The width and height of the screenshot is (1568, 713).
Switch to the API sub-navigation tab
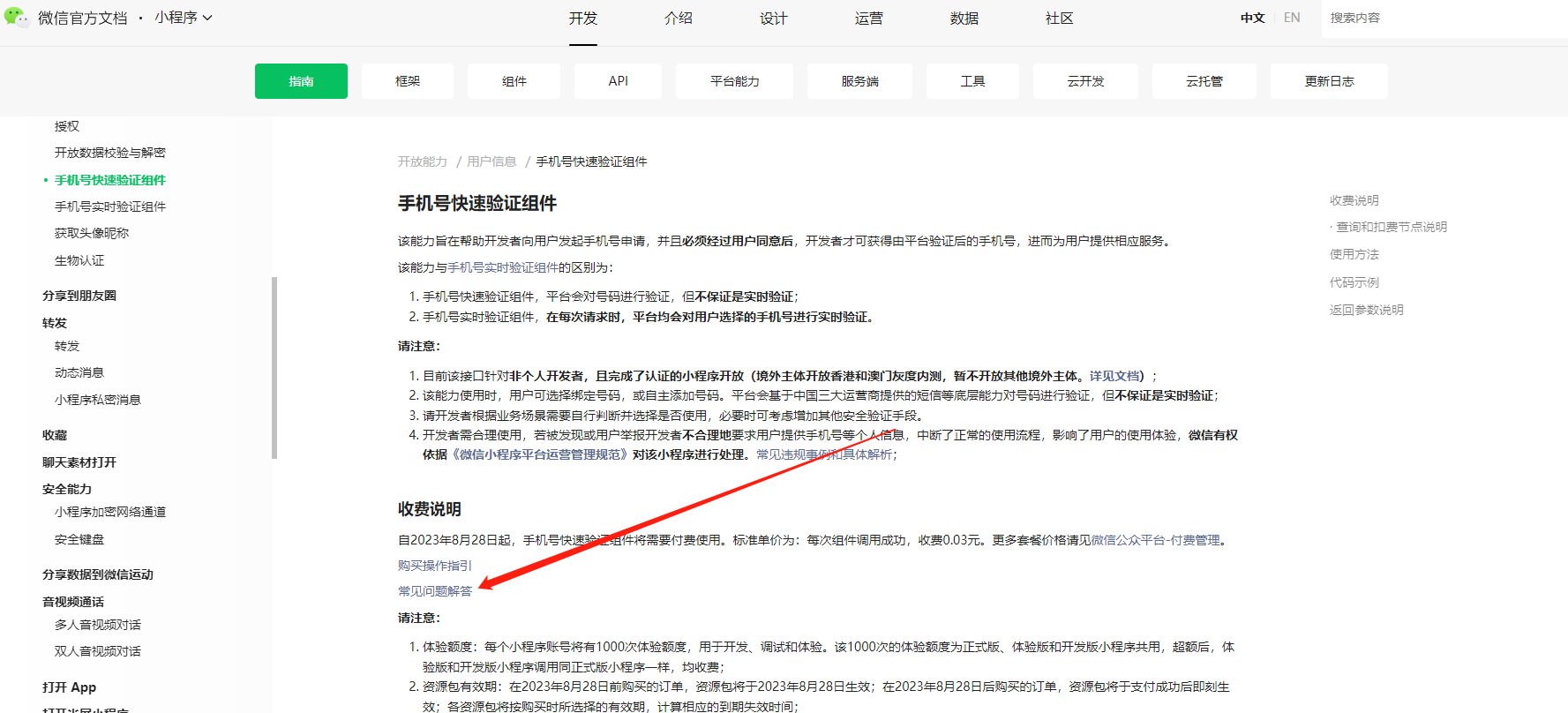click(x=619, y=81)
